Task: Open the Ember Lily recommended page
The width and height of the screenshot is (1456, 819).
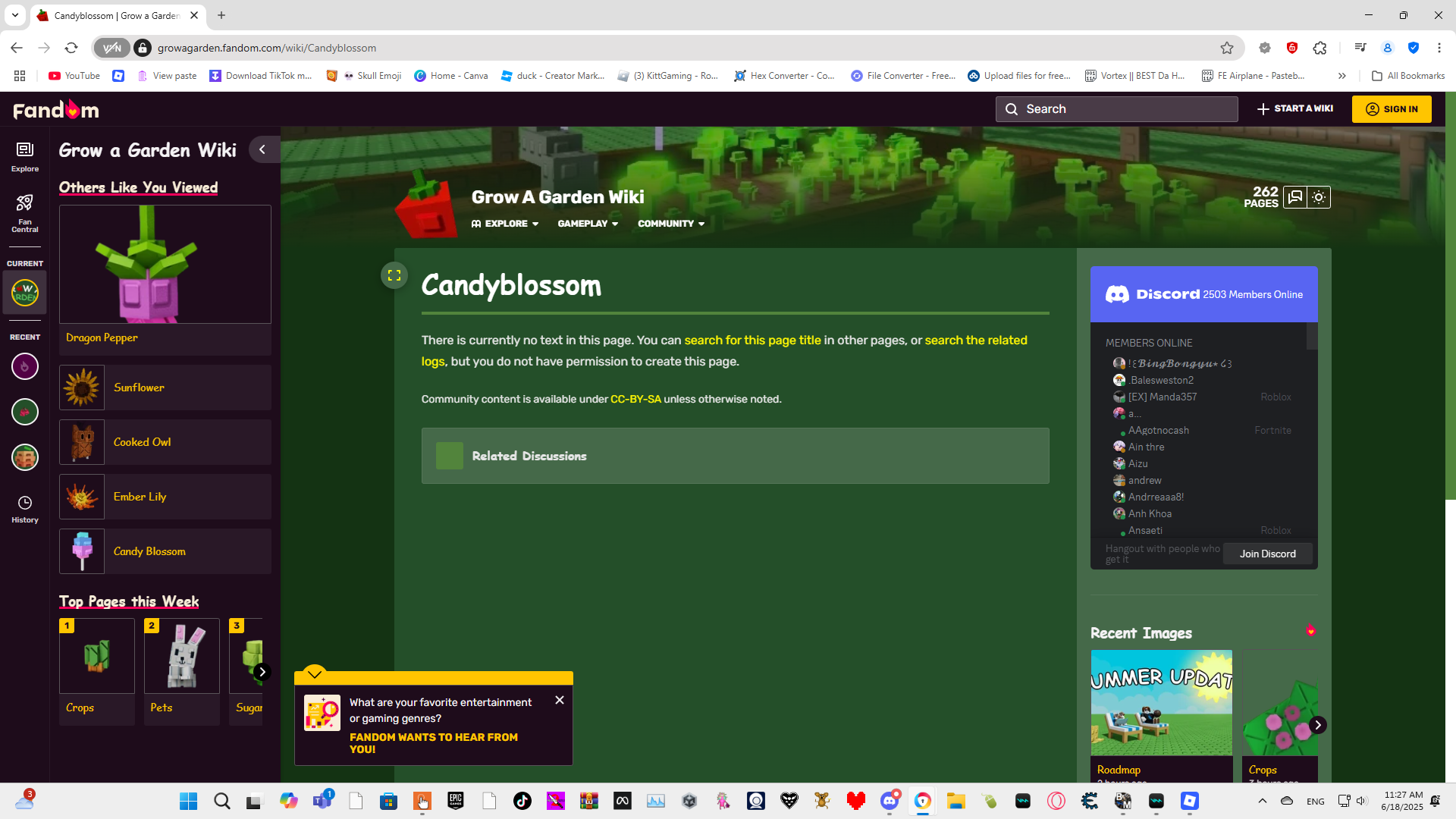Action: pos(165,497)
